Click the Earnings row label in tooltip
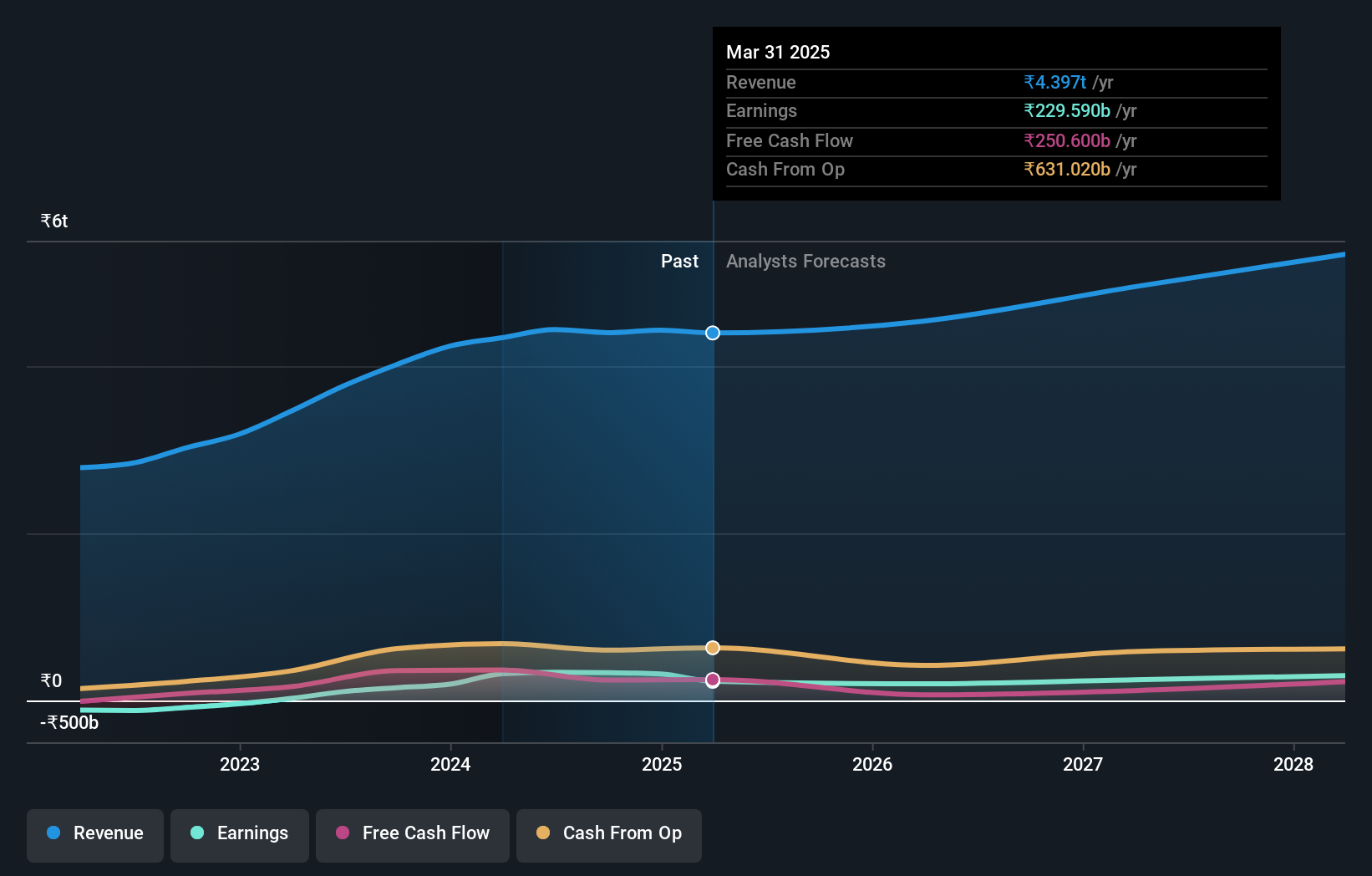 pos(761,110)
